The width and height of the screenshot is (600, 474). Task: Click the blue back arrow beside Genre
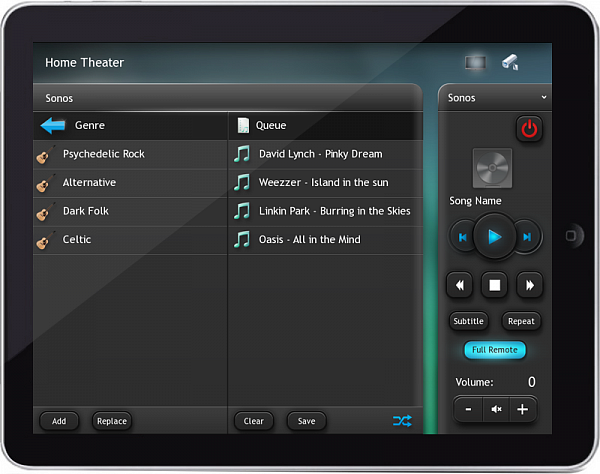51,126
